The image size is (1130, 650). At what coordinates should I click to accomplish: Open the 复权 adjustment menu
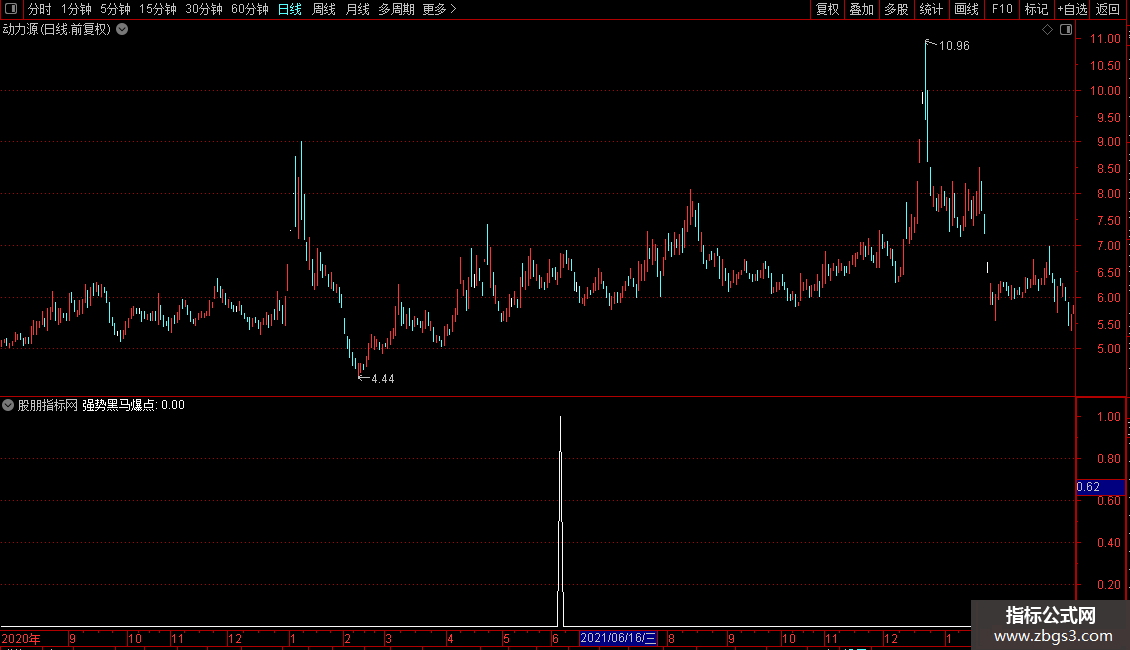pyautogui.click(x=827, y=9)
